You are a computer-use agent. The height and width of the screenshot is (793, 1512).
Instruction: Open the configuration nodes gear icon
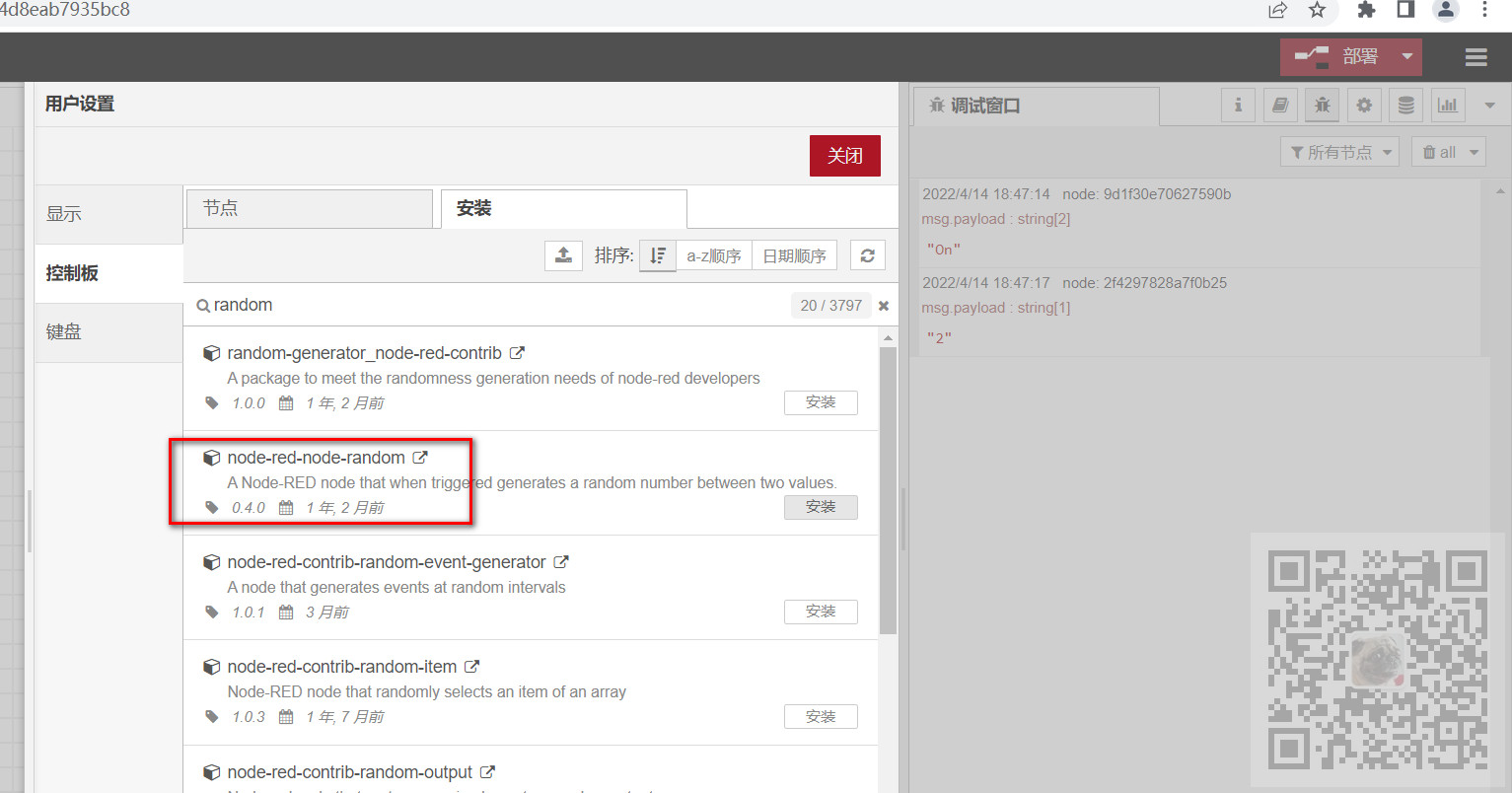click(x=1364, y=105)
